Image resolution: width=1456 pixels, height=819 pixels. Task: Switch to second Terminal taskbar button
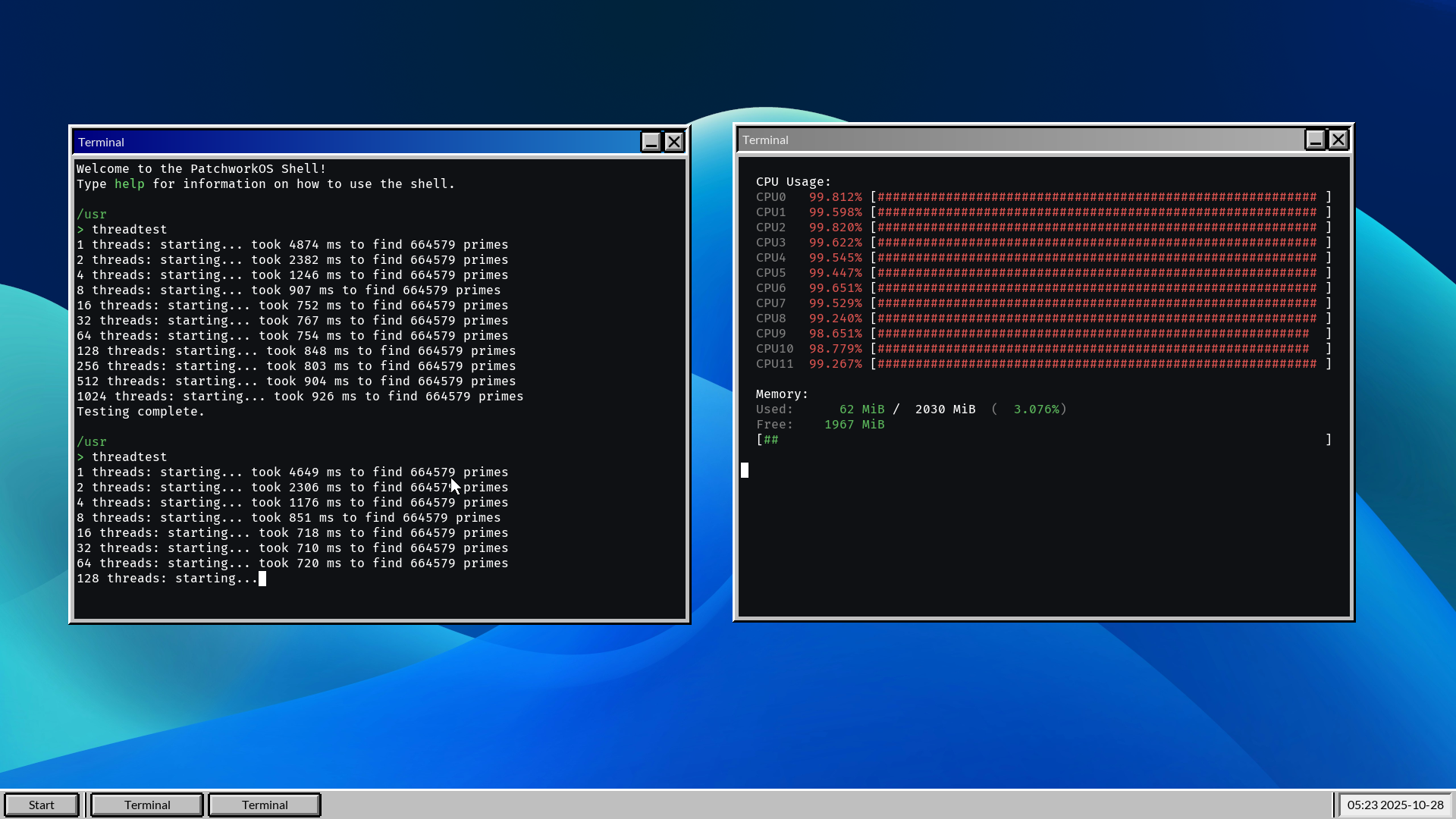(265, 805)
